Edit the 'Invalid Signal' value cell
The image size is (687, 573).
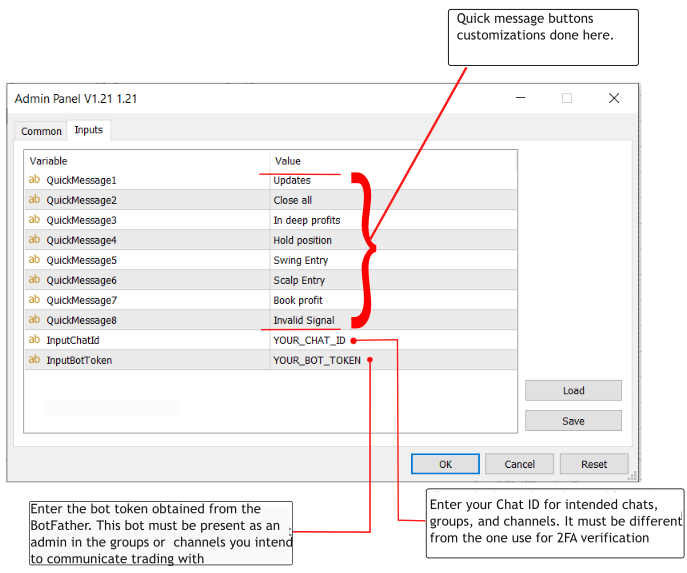[393, 320]
